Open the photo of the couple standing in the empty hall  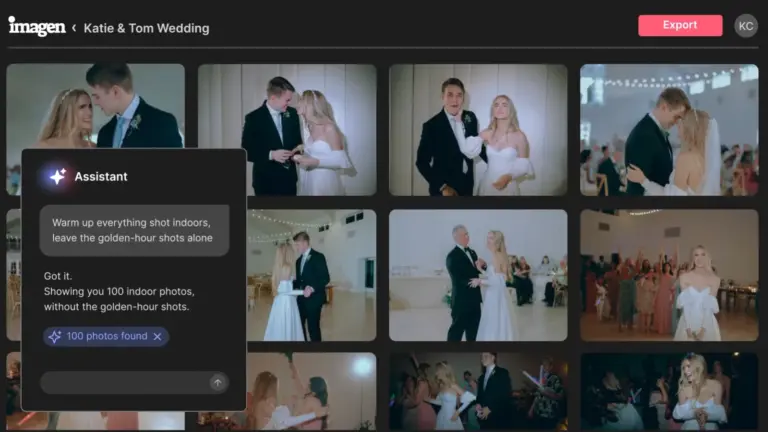(x=312, y=275)
